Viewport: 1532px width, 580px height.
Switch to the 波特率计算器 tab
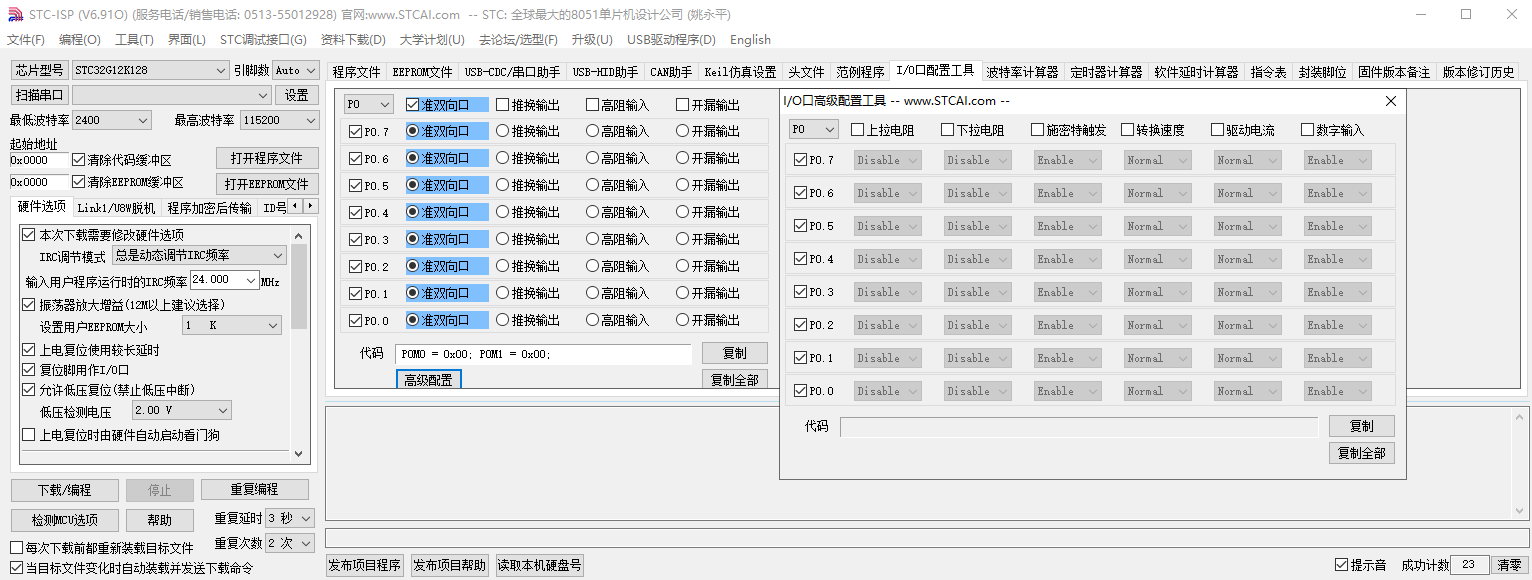coord(1022,72)
